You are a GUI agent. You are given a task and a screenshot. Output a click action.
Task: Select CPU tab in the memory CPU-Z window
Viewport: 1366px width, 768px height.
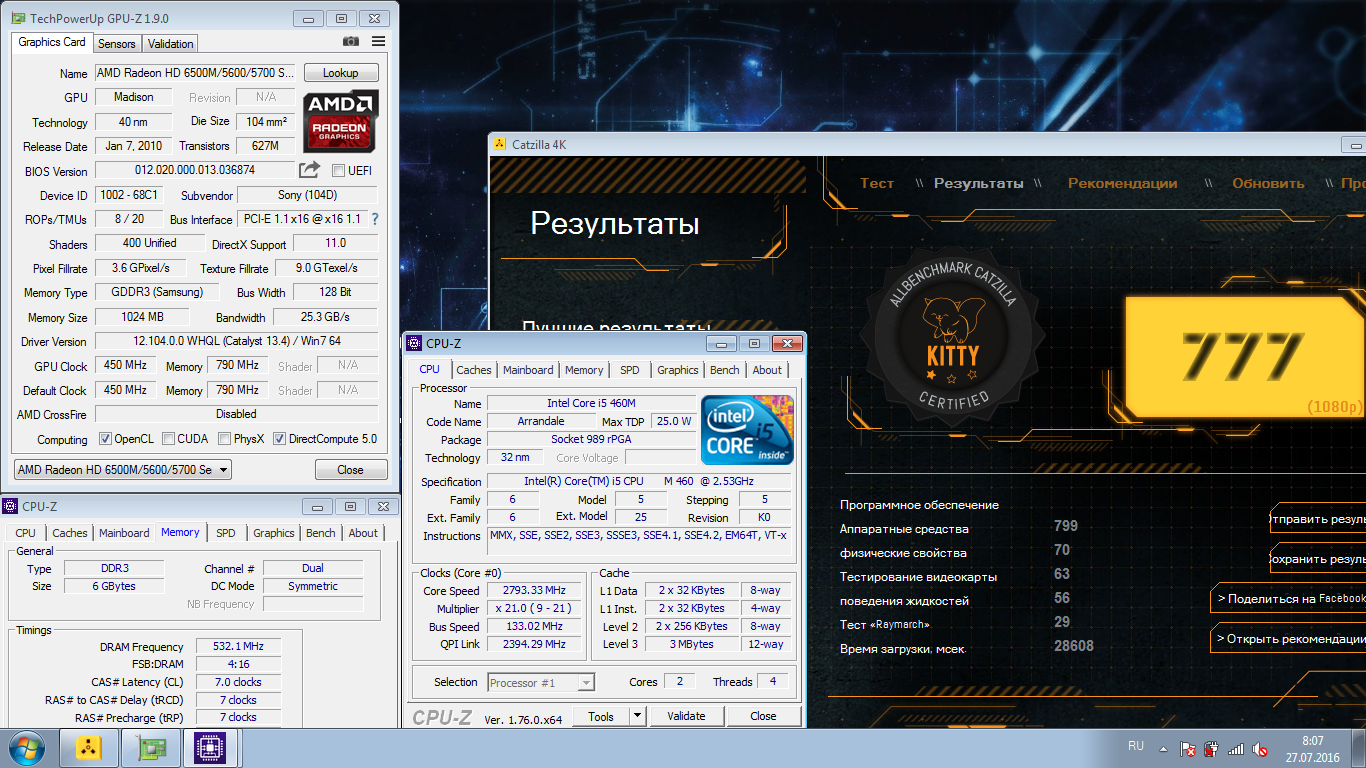26,533
